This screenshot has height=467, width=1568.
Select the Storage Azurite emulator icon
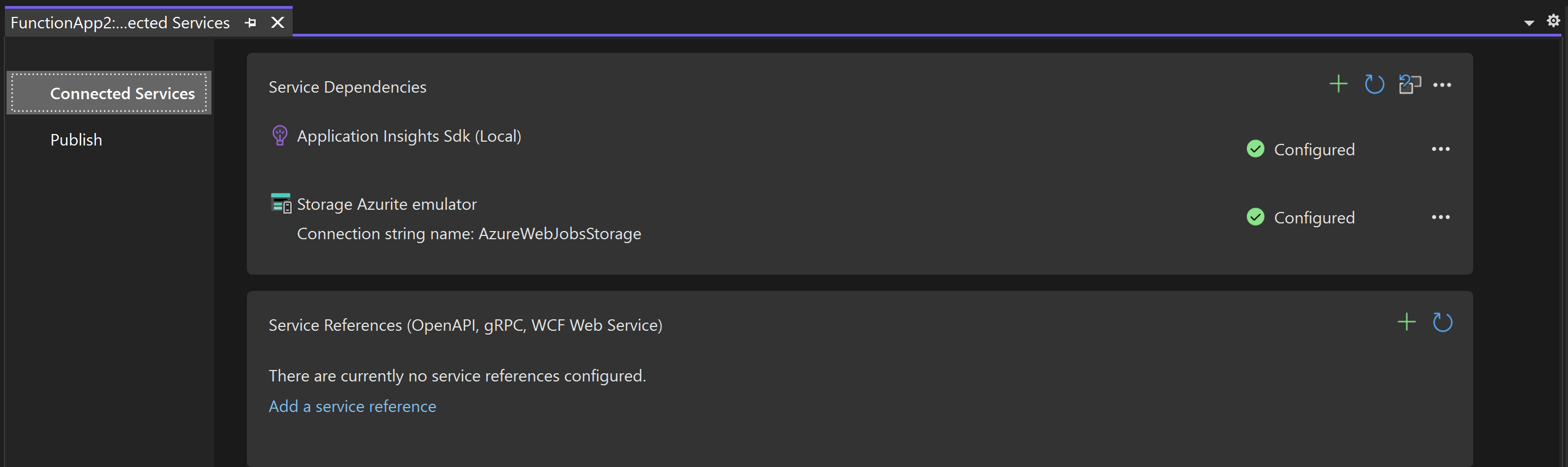(x=280, y=203)
